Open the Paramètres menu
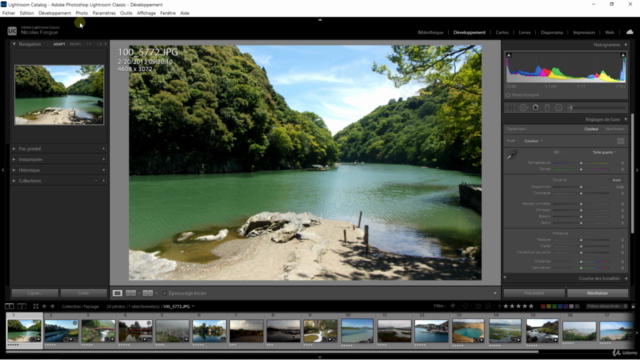Viewport: 640px width, 360px height. [x=104, y=13]
